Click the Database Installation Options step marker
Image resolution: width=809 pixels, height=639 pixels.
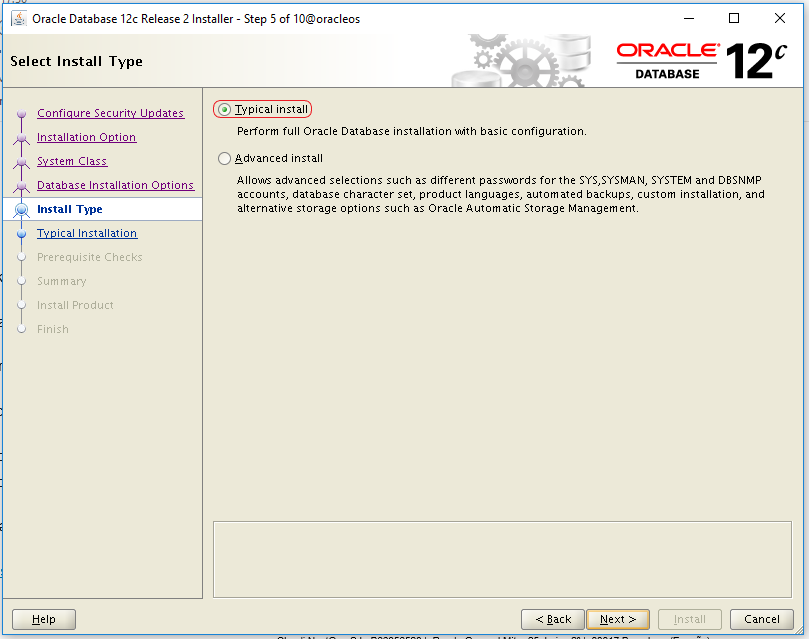pyautogui.click(x=22, y=186)
